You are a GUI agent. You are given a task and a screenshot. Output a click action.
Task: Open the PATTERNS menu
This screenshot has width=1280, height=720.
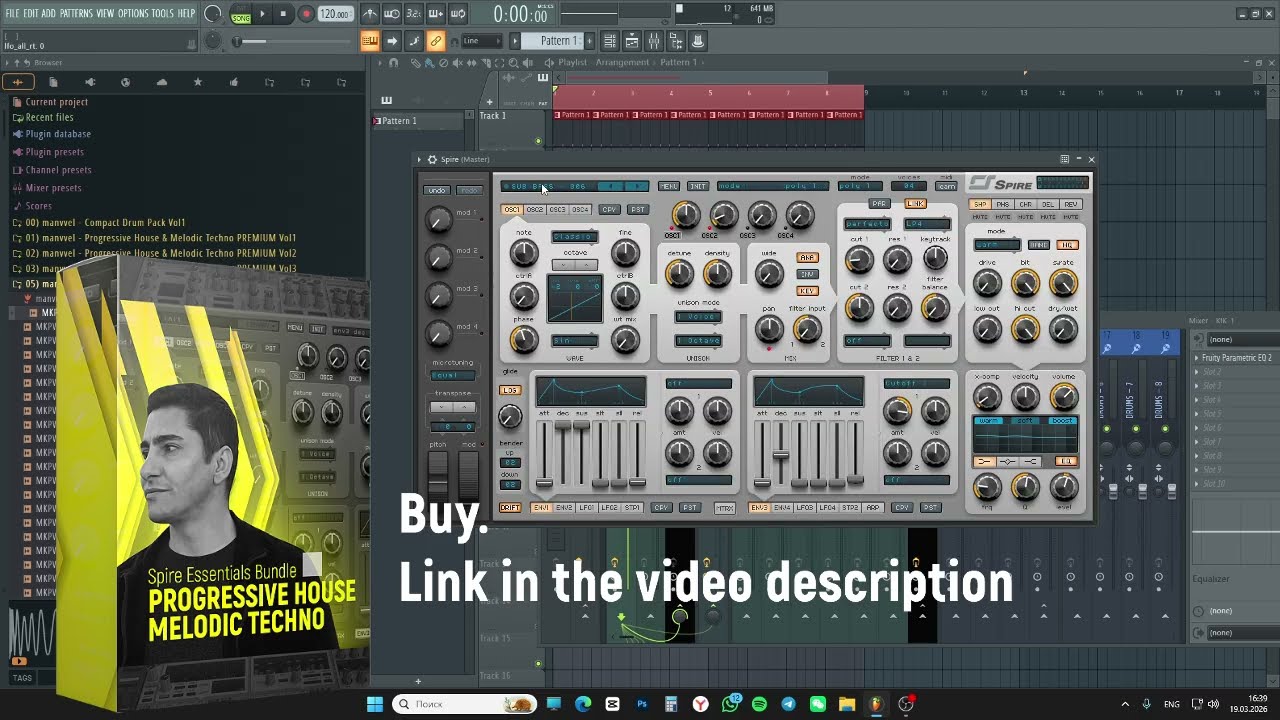pos(76,13)
